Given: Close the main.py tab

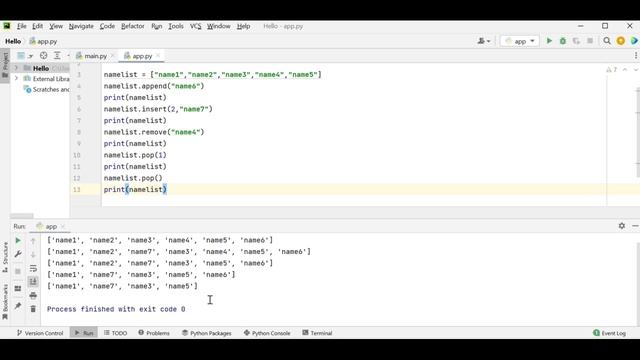Looking at the screenshot, I should tap(112, 56).
